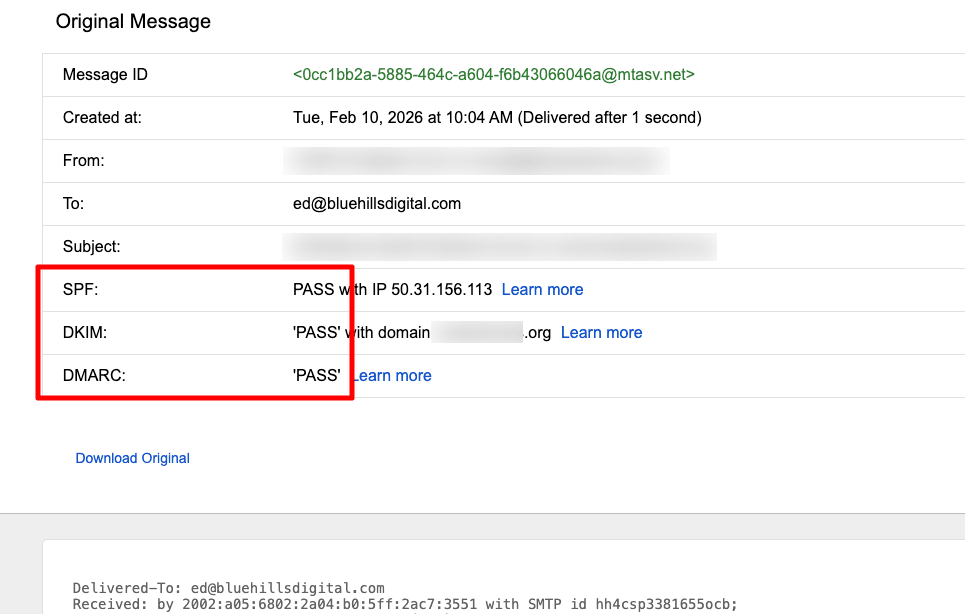Open the Learn more link beside DKIM
This screenshot has width=965, height=614.
coord(601,332)
